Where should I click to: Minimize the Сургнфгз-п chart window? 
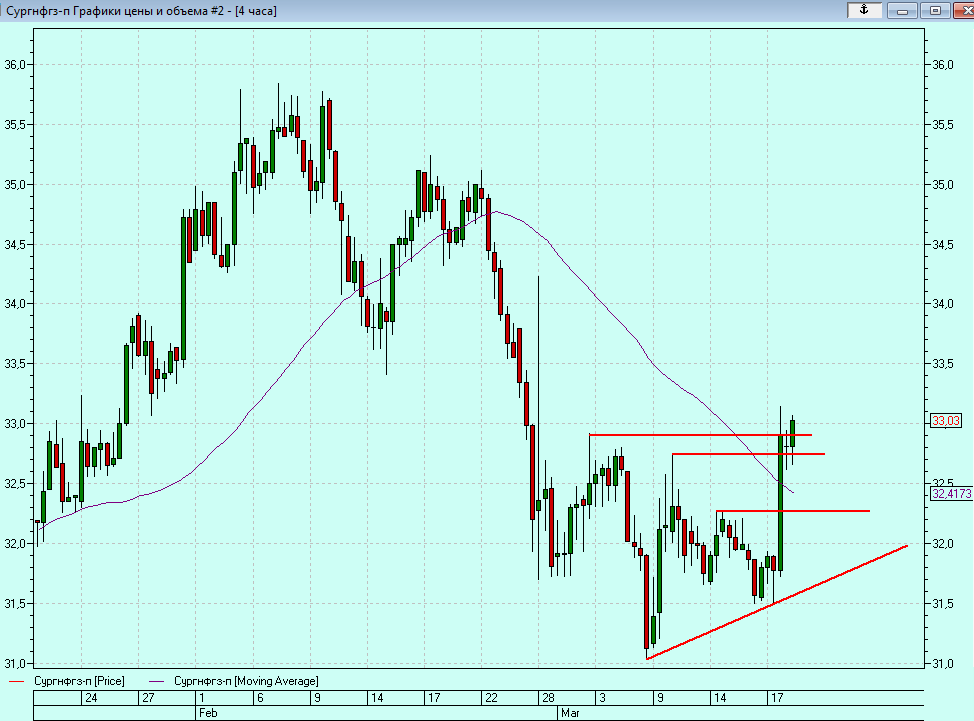click(902, 10)
